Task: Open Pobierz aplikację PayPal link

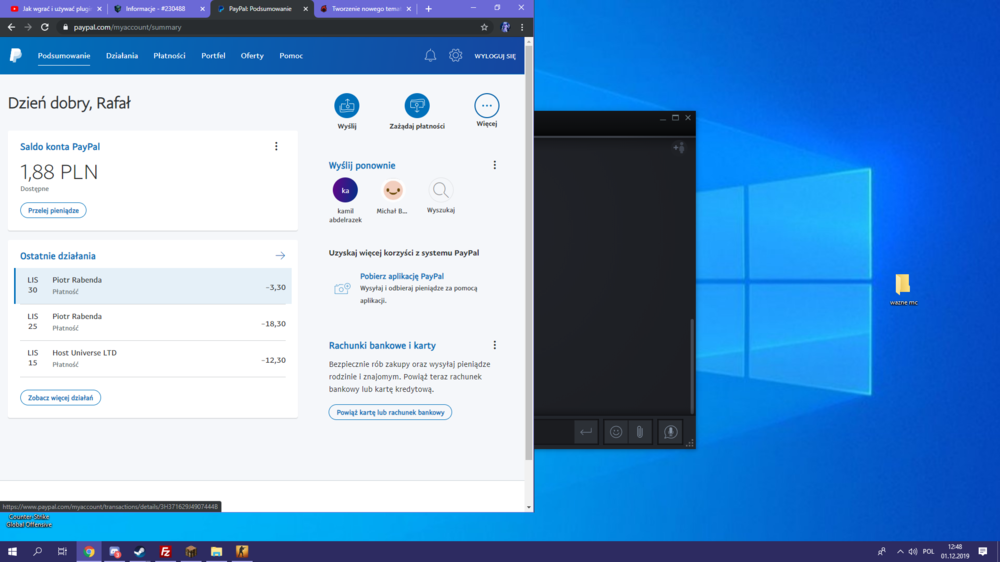Action: tap(402, 276)
